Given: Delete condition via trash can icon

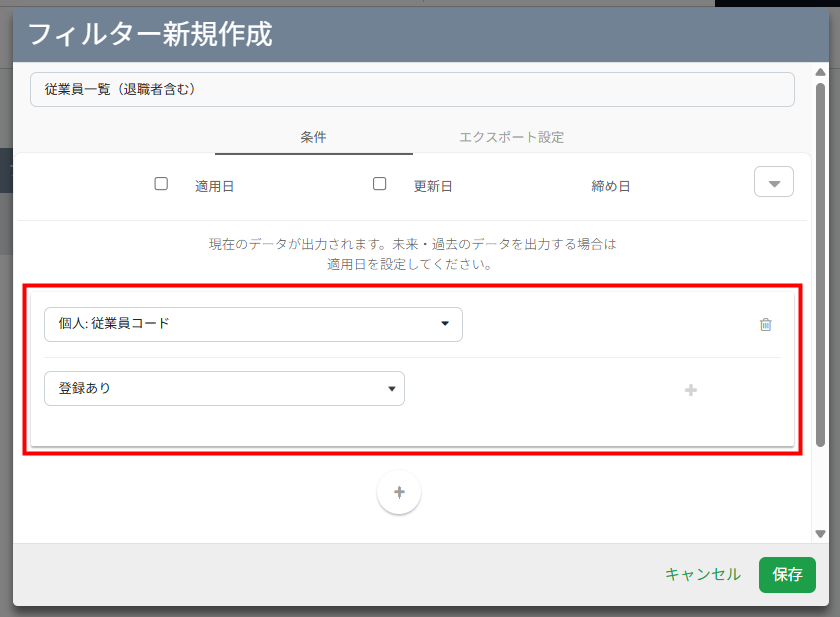Looking at the screenshot, I should click(766, 325).
